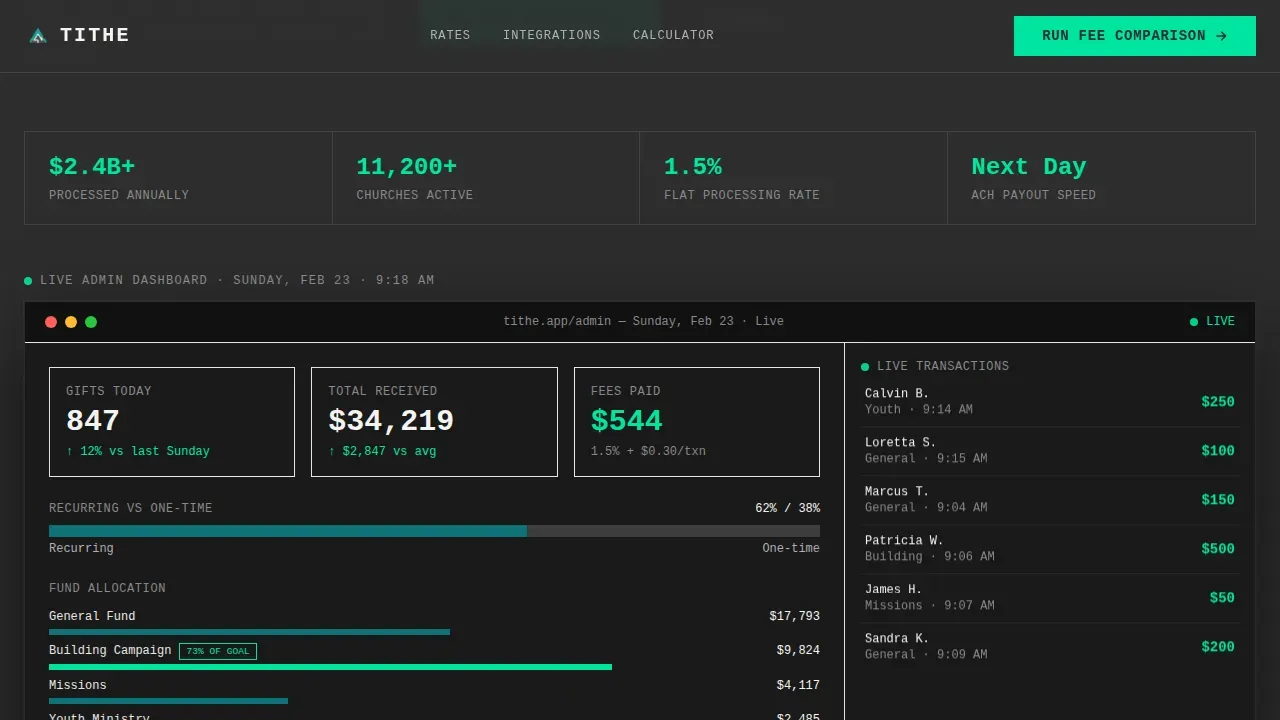
Task: Click the 73% OF GOAL badge
Action: [x=218, y=651]
